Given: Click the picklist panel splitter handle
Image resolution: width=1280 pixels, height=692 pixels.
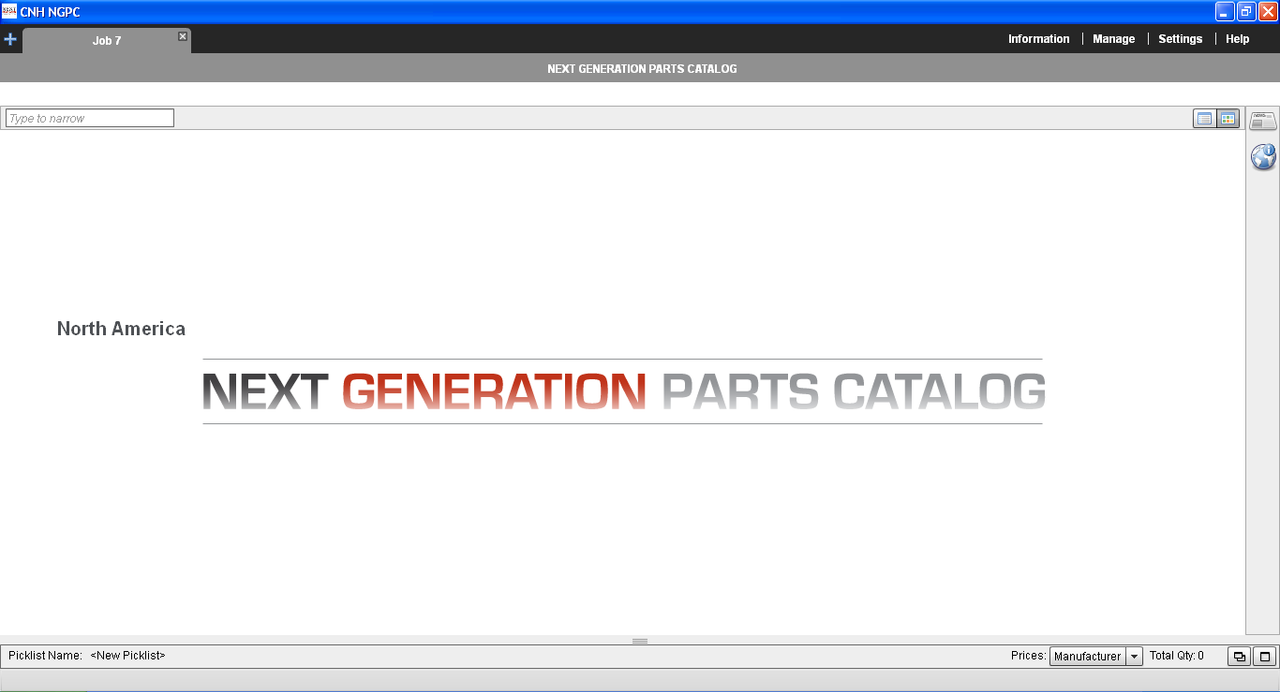Looking at the screenshot, I should [x=640, y=641].
